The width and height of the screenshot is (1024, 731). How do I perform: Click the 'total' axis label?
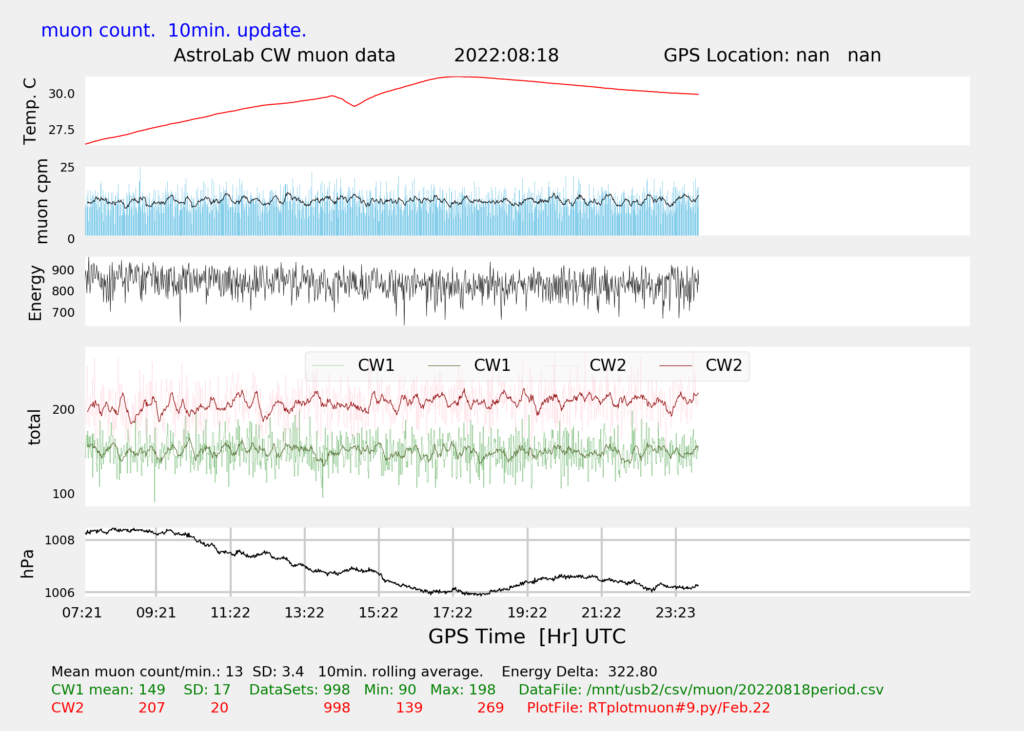[35, 427]
